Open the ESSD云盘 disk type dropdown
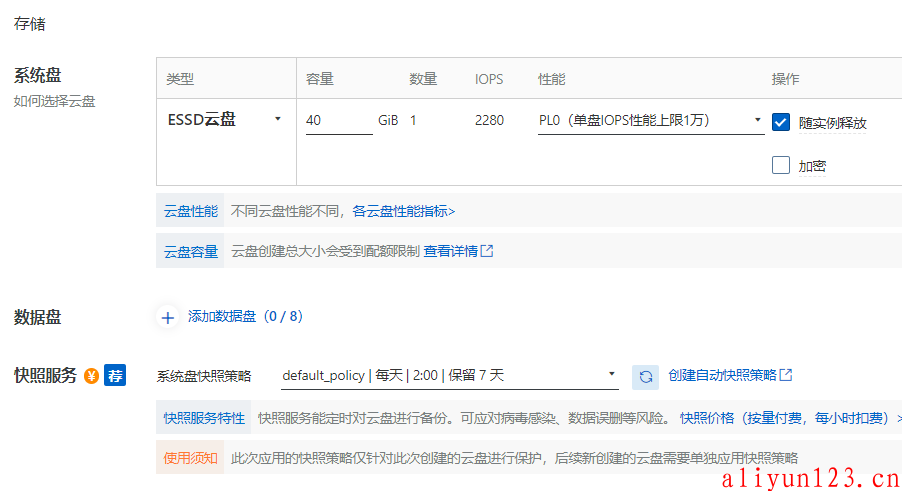 tap(226, 120)
